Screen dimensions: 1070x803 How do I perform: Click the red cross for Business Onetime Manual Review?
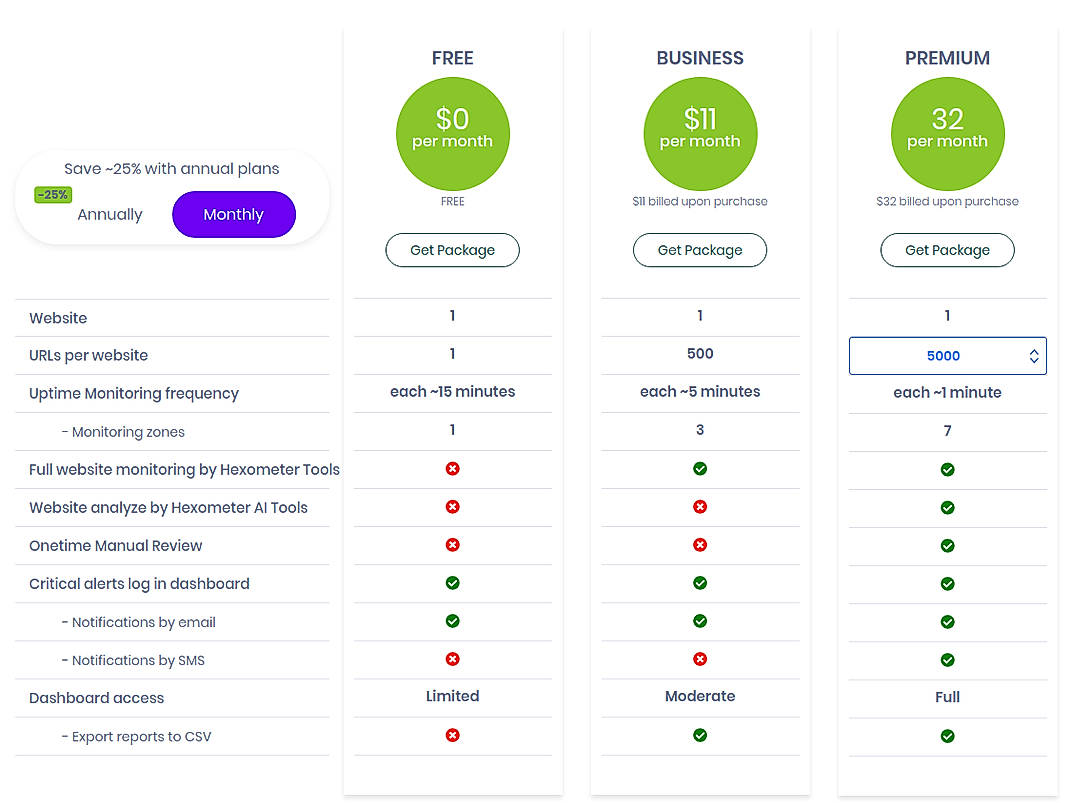700,545
